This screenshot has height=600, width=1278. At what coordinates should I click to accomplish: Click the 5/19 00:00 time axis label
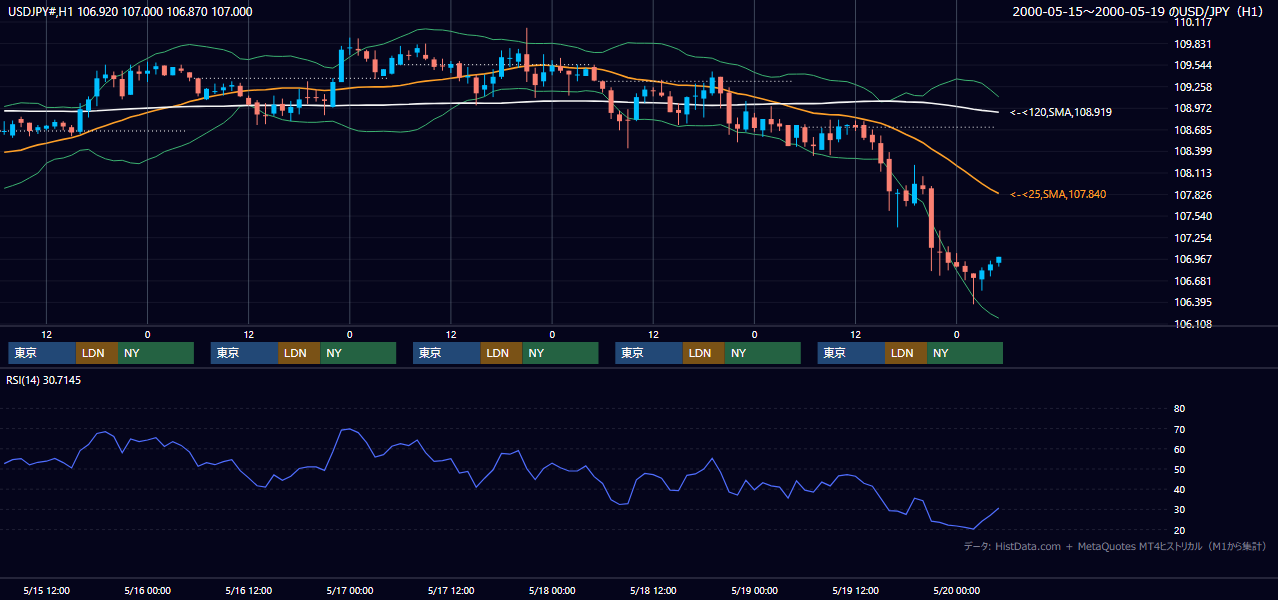coord(754,590)
